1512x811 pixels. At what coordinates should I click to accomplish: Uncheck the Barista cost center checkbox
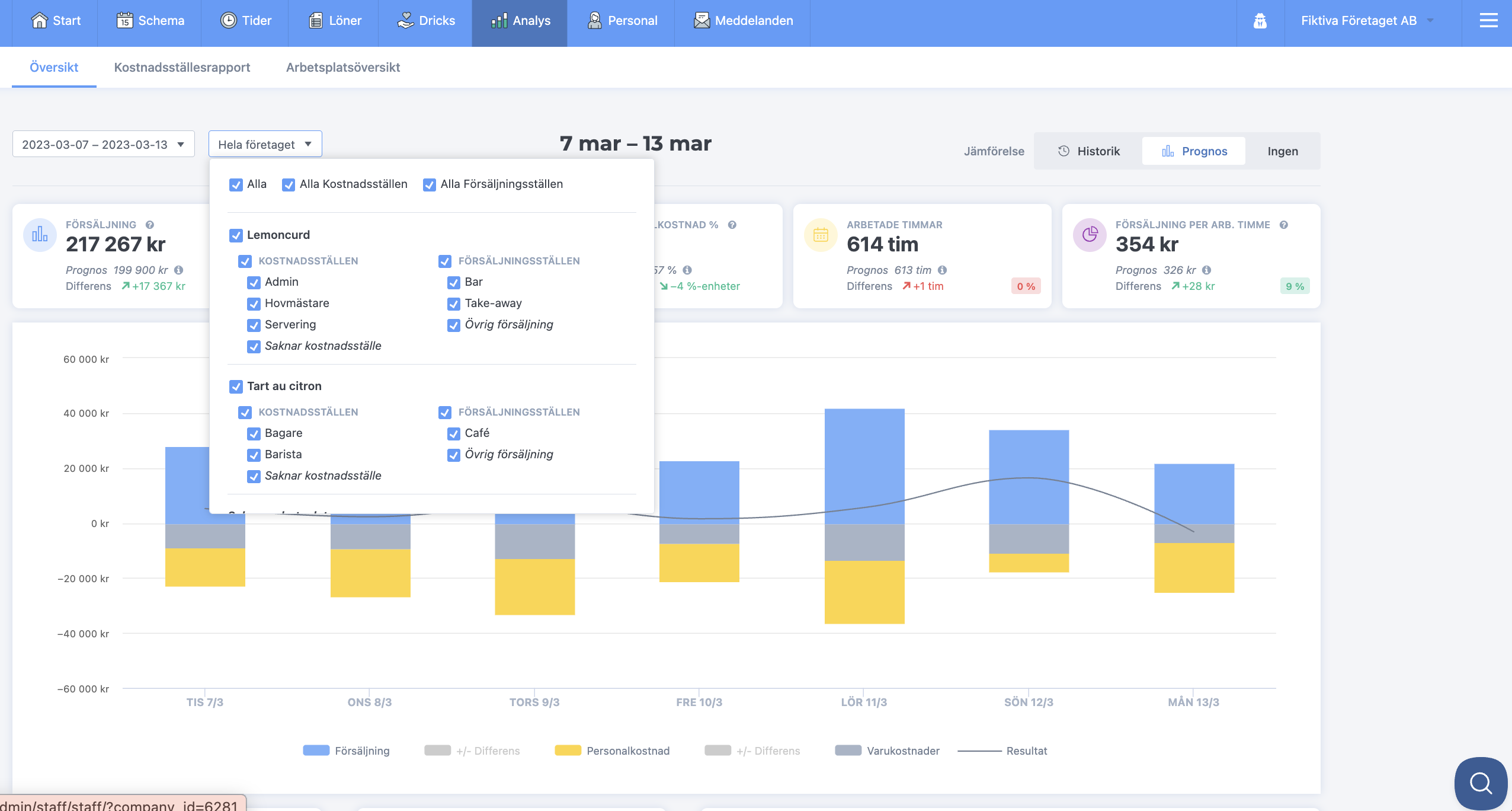(254, 455)
